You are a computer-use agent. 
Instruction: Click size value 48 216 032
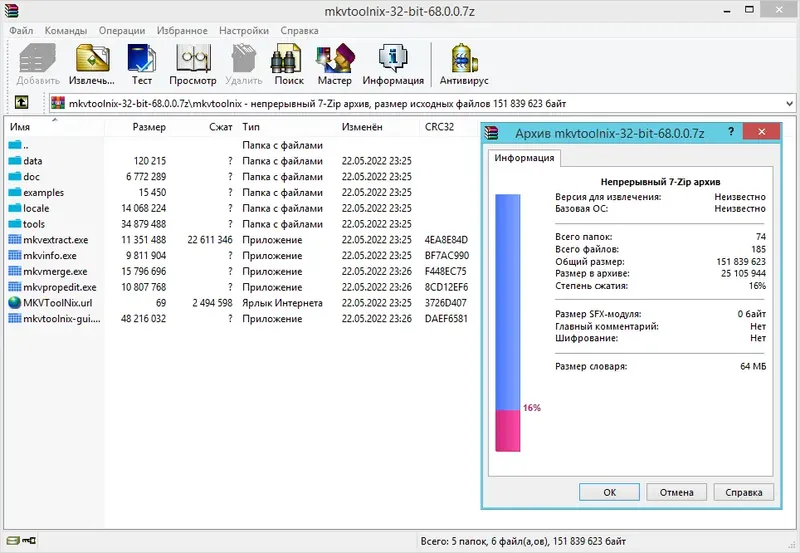click(143, 319)
